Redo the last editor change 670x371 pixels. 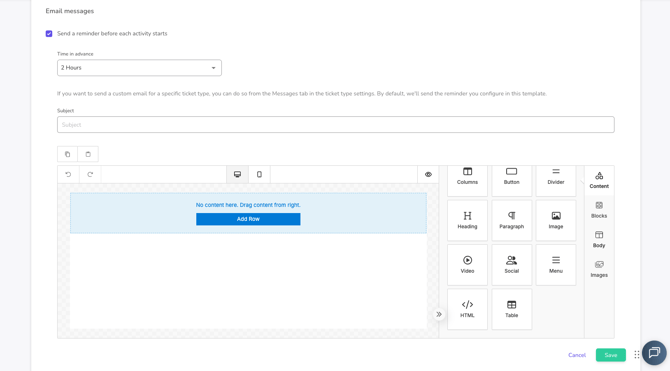coord(90,174)
